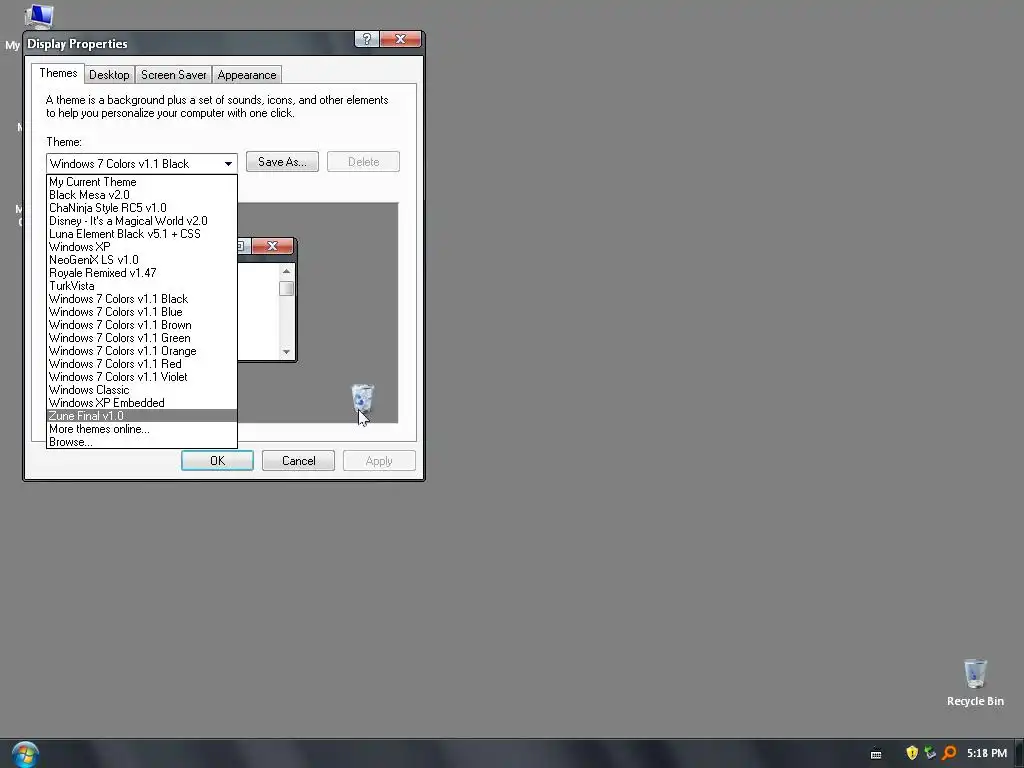Open the Start menu orb
This screenshot has width=1024, height=768.
25,755
